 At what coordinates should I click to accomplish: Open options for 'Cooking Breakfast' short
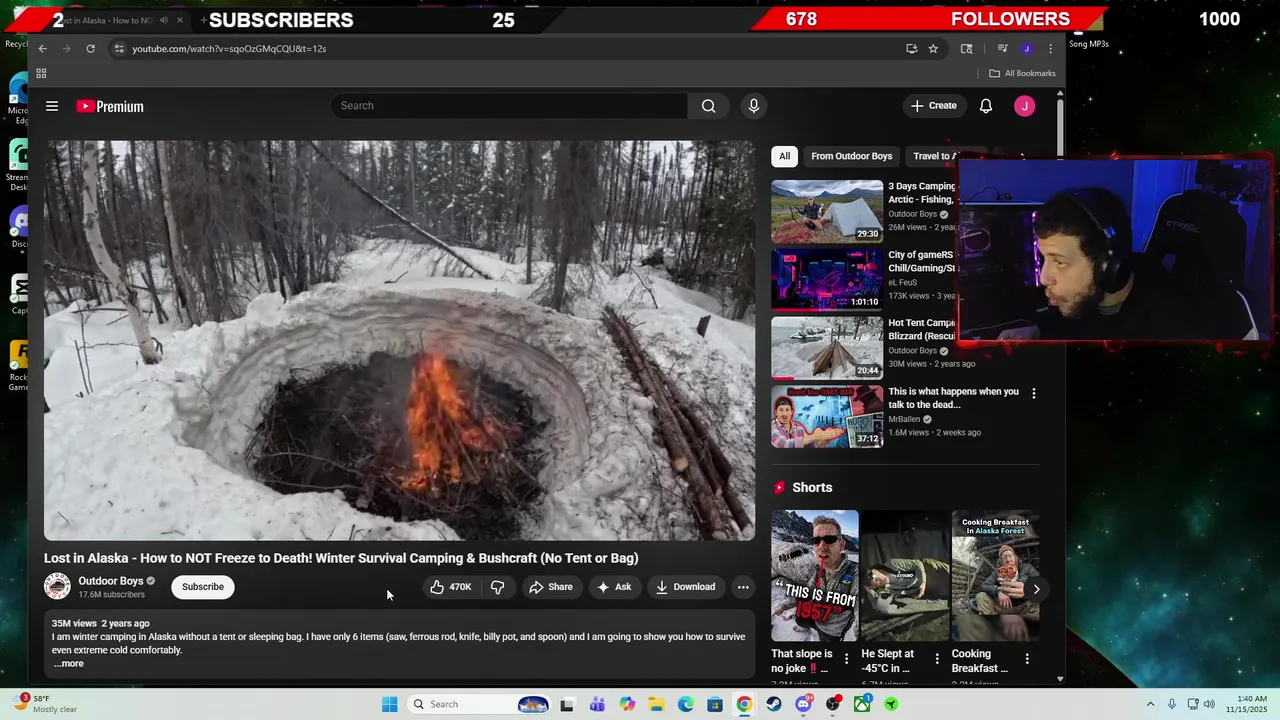pos(1027,658)
